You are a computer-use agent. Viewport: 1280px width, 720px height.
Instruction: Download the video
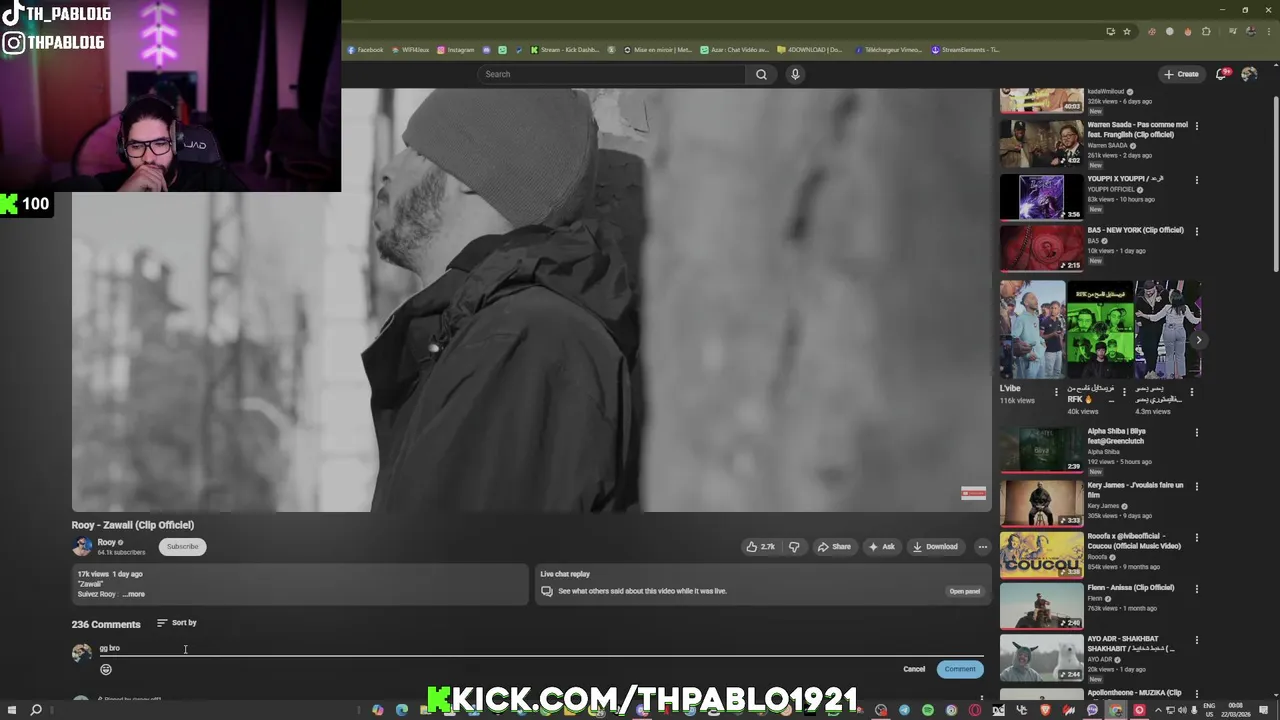pyautogui.click(x=935, y=547)
